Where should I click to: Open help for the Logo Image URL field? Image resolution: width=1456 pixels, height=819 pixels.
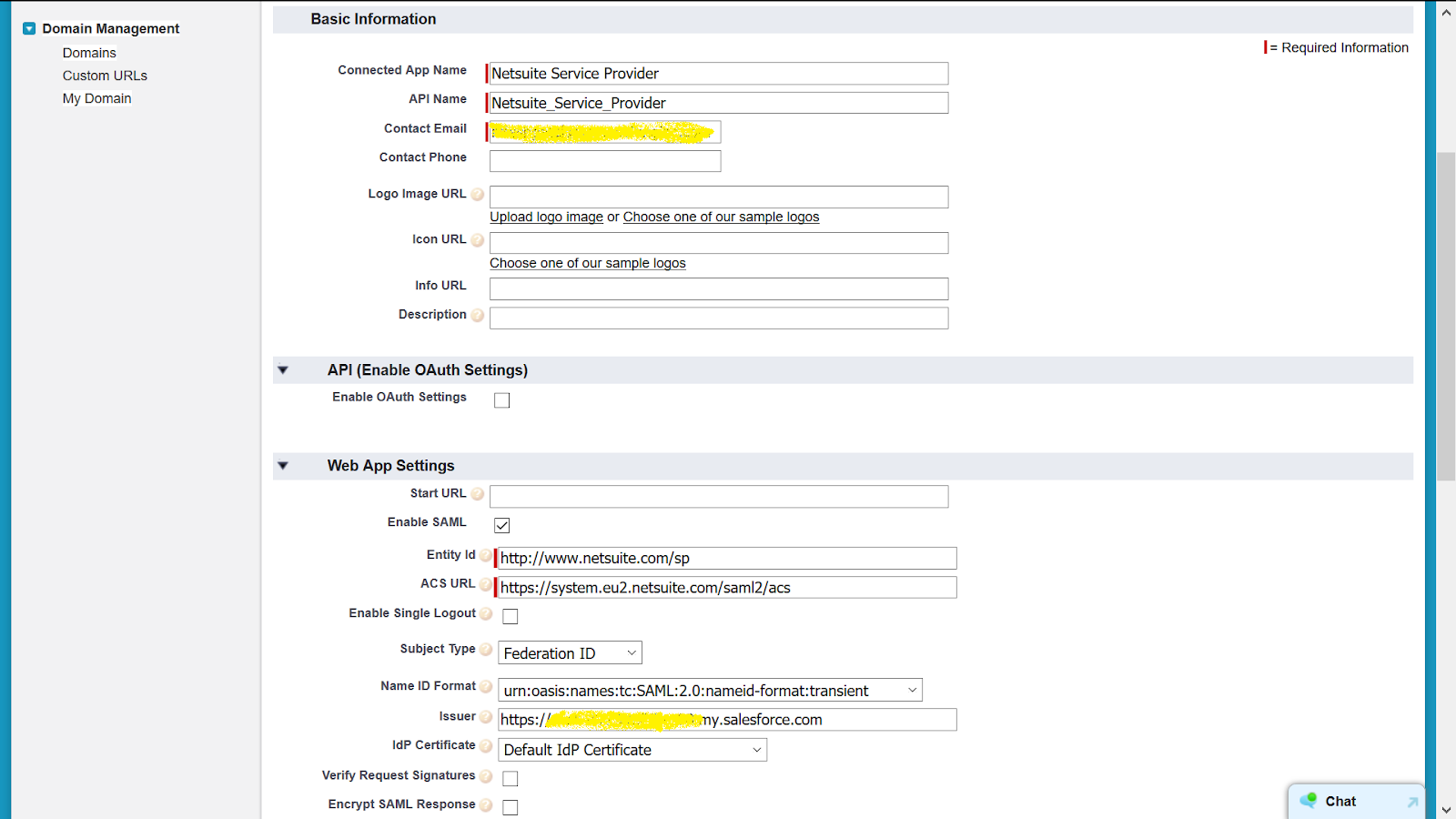point(479,194)
